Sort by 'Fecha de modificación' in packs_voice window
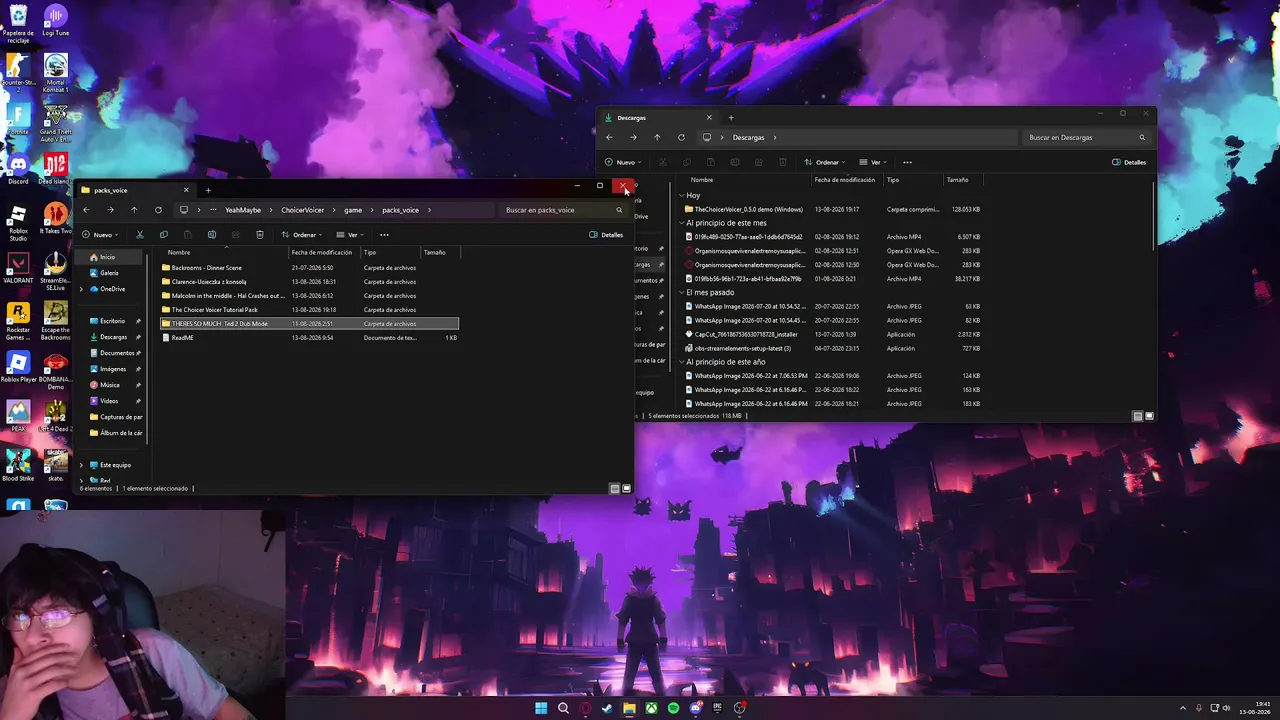1280x720 pixels. tap(321, 252)
